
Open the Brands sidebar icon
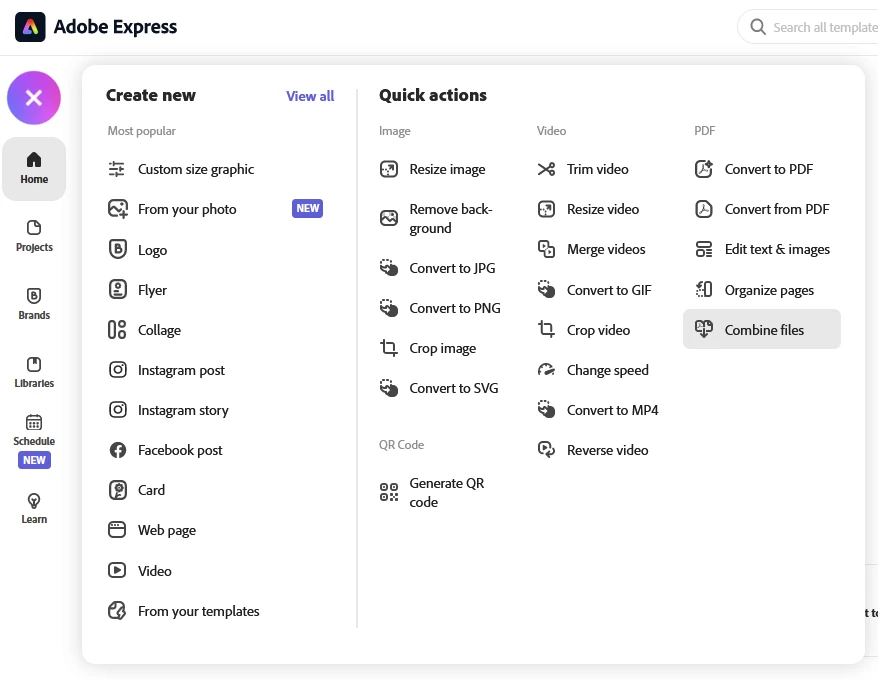coord(34,296)
